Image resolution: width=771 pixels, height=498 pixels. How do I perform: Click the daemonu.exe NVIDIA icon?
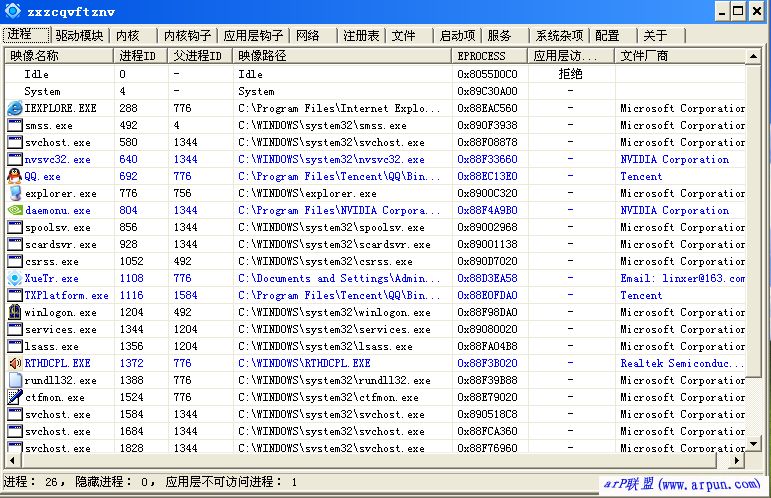tap(15, 210)
